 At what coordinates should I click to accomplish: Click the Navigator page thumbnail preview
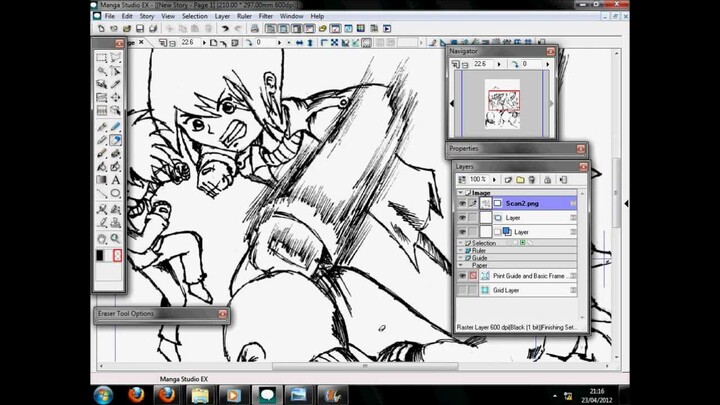502,104
